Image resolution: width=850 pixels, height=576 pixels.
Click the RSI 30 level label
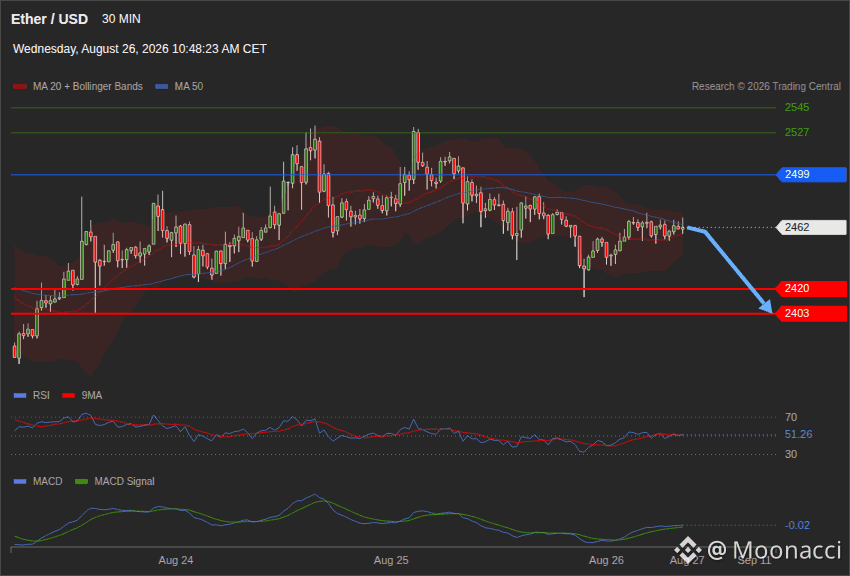click(791, 454)
